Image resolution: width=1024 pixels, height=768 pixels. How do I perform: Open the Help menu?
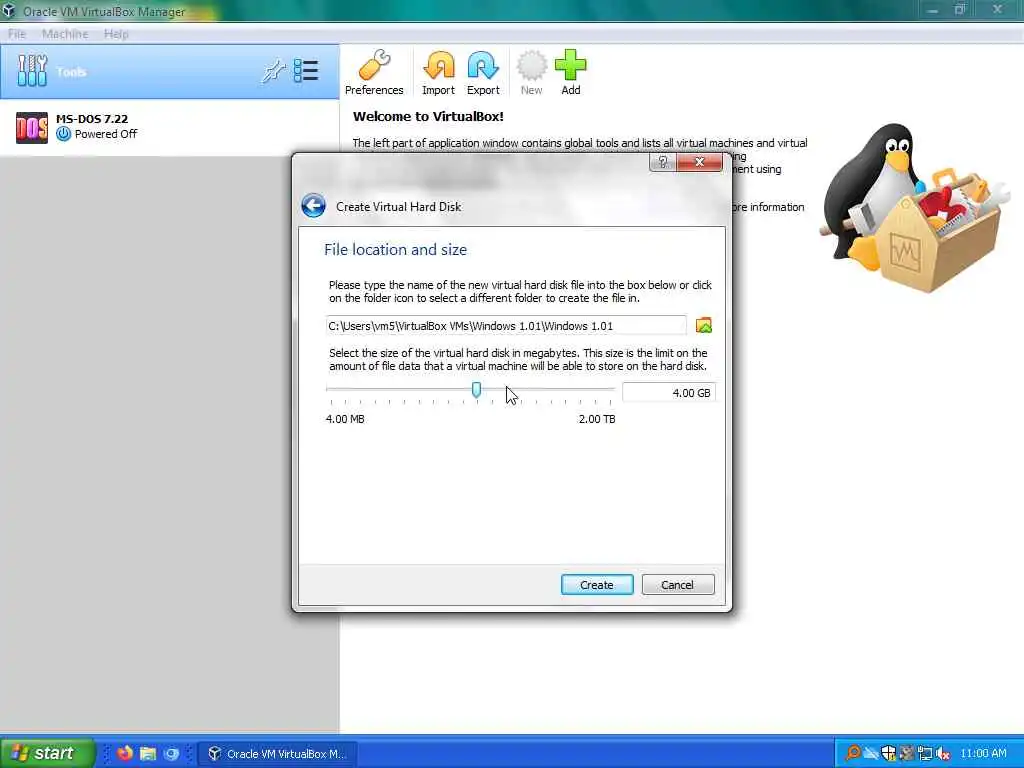point(116,34)
